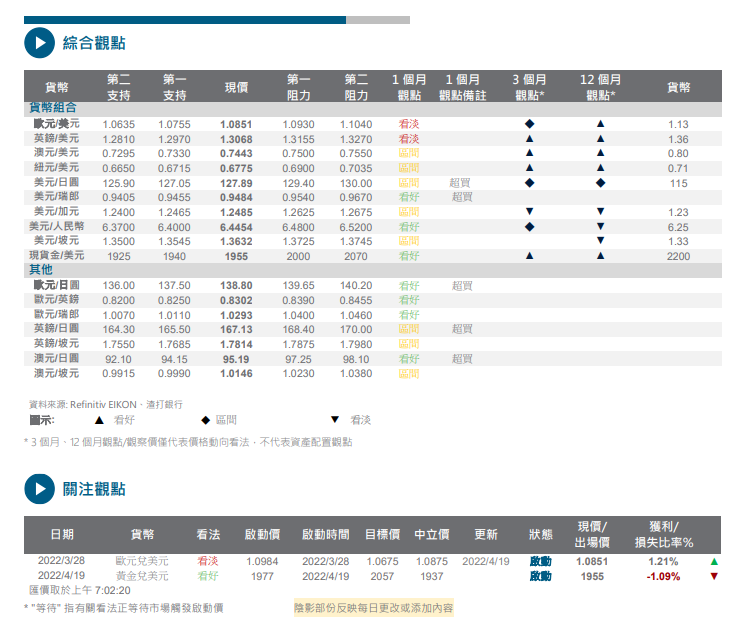Viewport: 741px width, 637px height.
Task: Click the 12-month diamond marker for 美元/日圓
Action: click(x=600, y=183)
